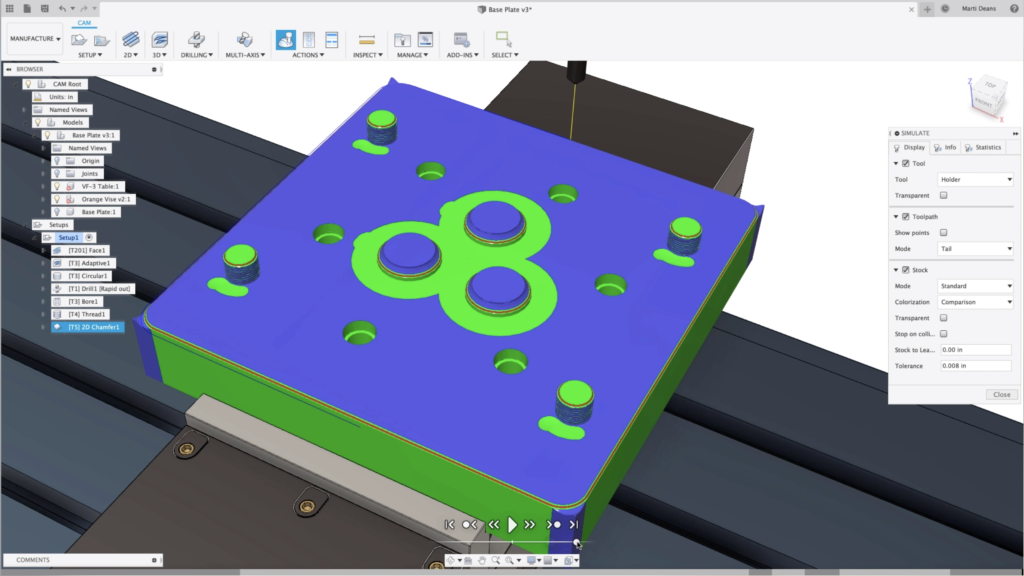The height and width of the screenshot is (576, 1024).
Task: Click the Setup Sheet icon
Action: pyautogui.click(x=332, y=39)
